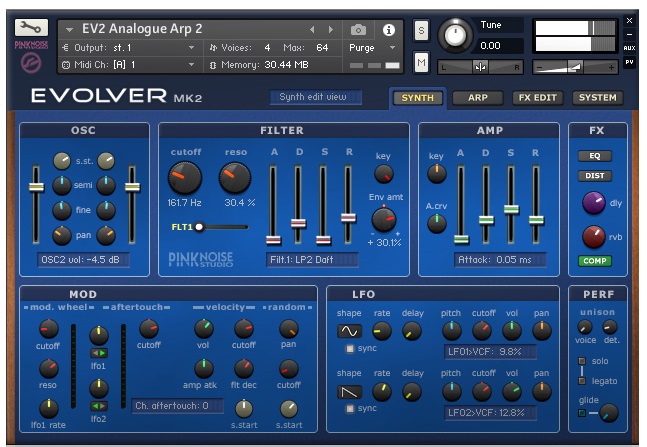Click the velocity vol knob
Image resolution: width=647 pixels, height=447 pixels.
tap(204, 329)
